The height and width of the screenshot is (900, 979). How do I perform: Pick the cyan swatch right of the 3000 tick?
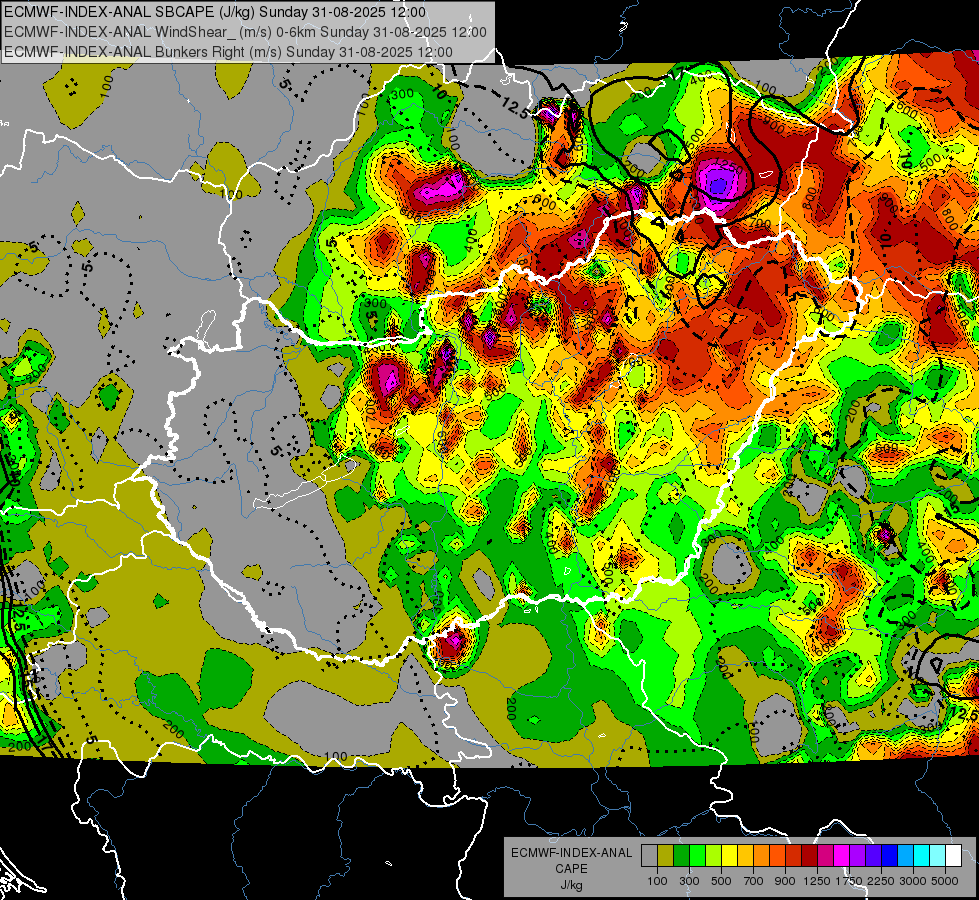(x=922, y=855)
